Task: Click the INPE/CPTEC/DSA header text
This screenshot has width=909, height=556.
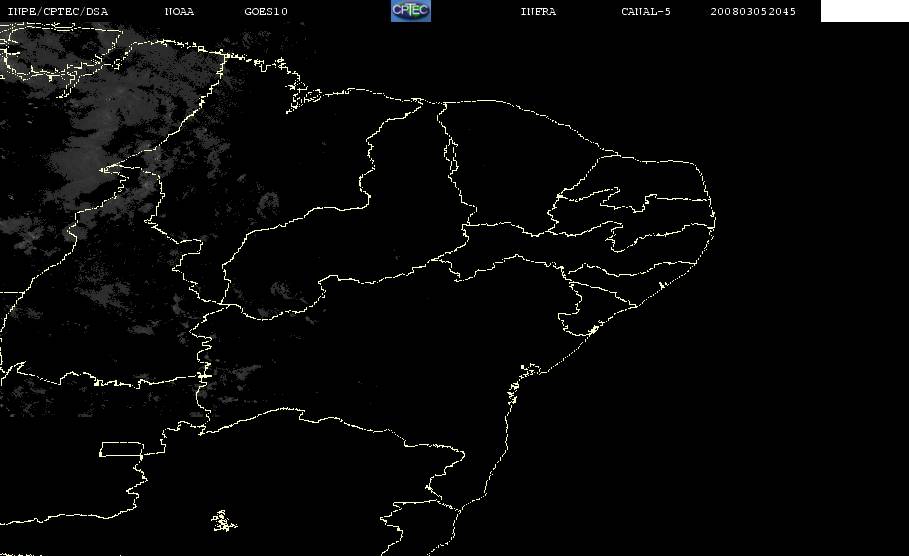Action: coord(57,12)
